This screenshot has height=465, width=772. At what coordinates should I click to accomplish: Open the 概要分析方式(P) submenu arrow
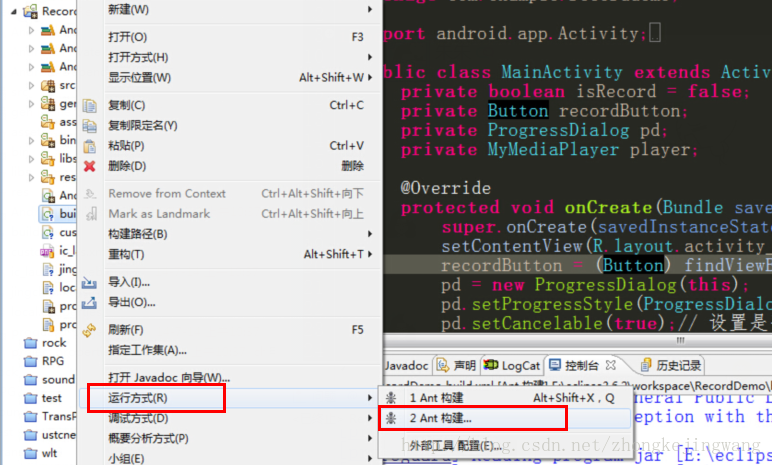(369, 438)
